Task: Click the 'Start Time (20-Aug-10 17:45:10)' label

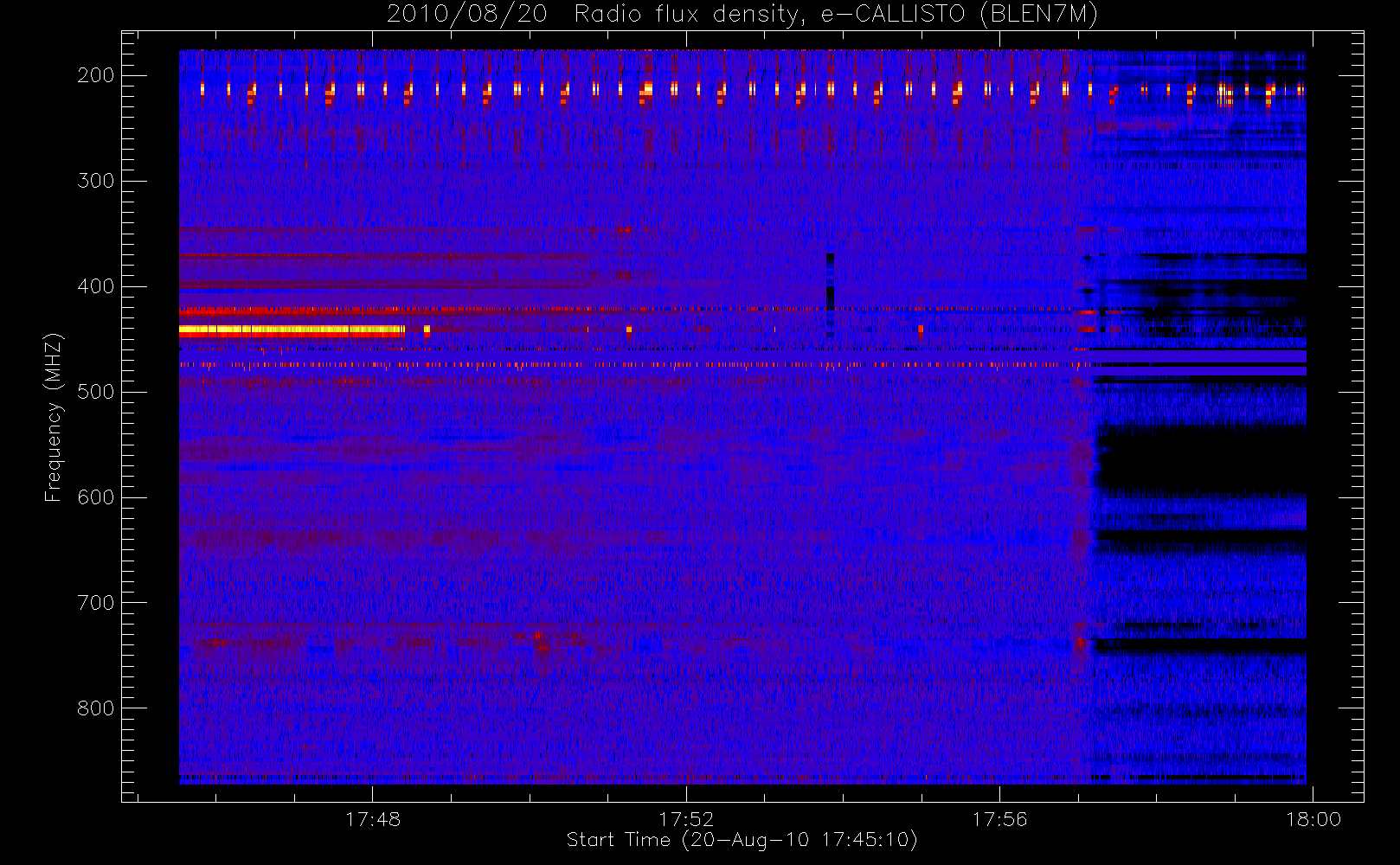Action: point(742,840)
